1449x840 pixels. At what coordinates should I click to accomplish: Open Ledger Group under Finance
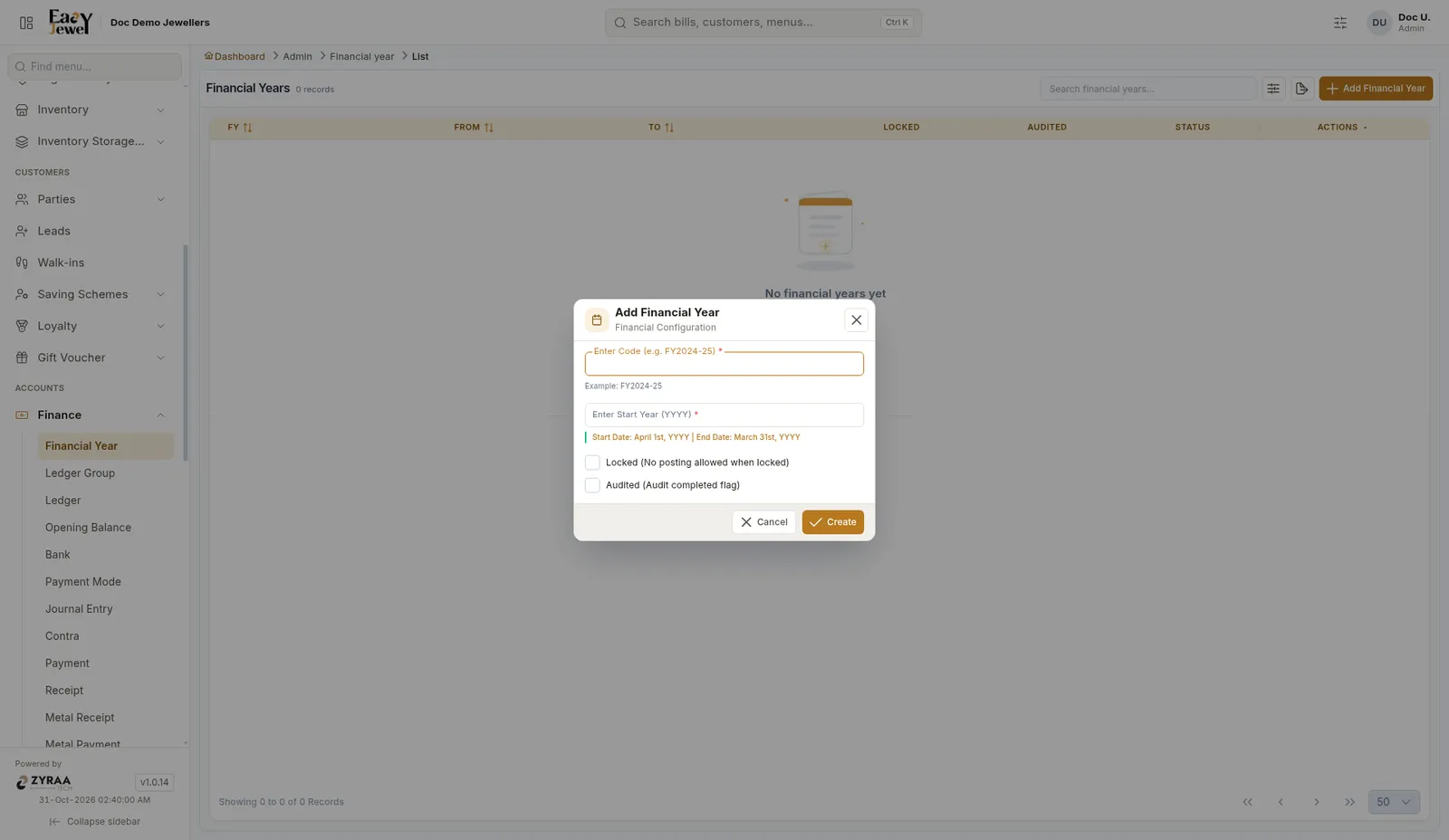[x=105, y=473]
